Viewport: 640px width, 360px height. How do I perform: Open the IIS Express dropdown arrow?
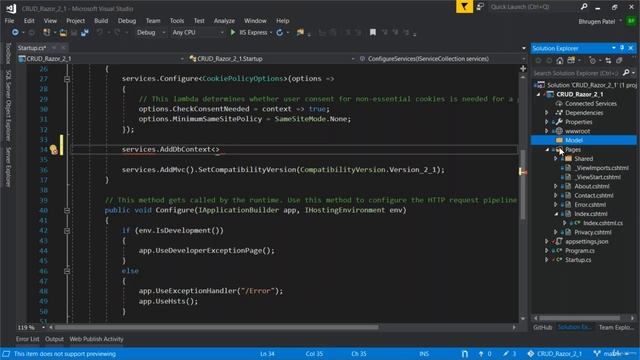tap(271, 32)
